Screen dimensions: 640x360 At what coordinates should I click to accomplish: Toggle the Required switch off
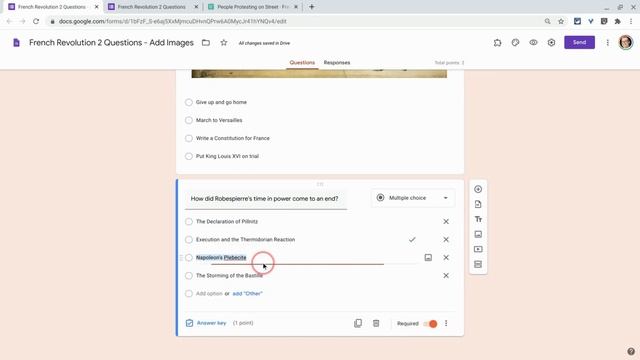tap(430, 324)
